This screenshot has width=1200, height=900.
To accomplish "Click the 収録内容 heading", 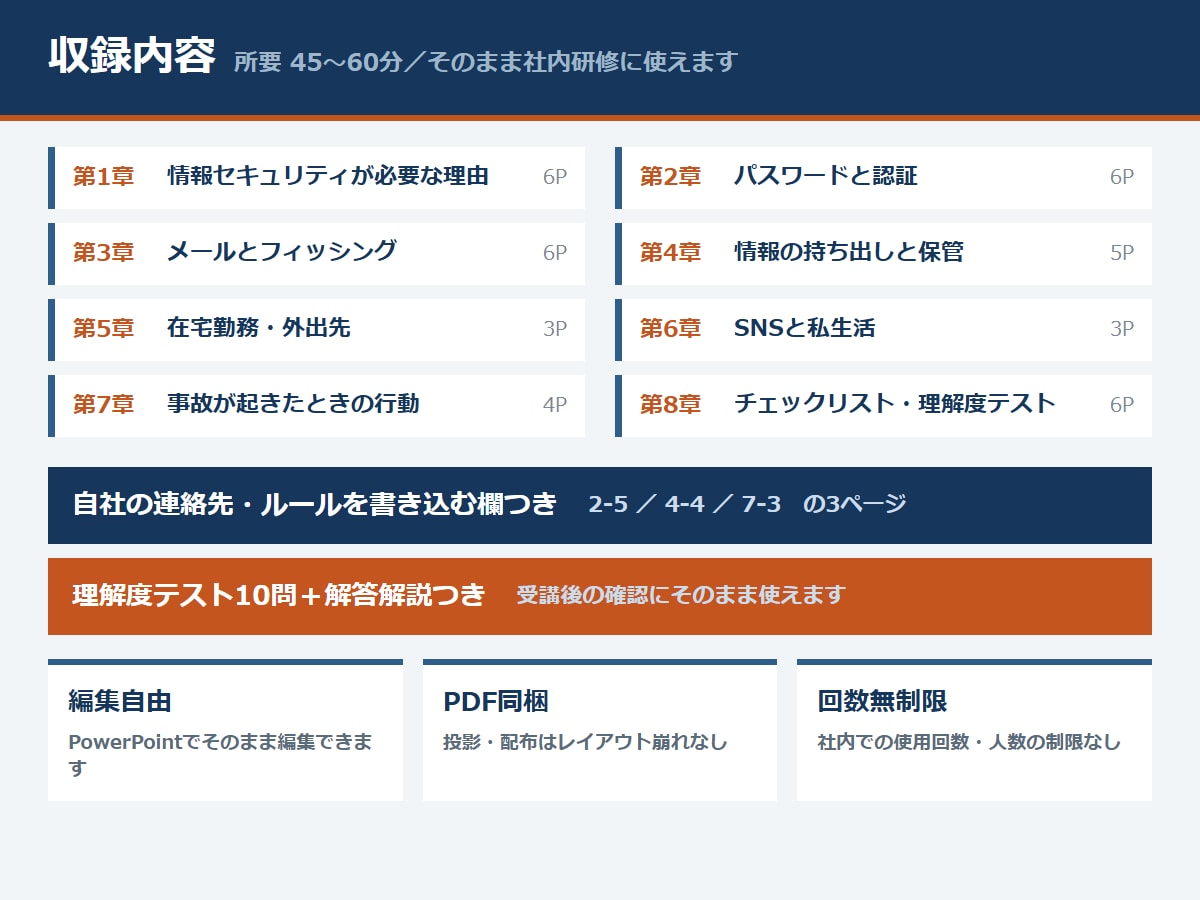I will coord(132,57).
